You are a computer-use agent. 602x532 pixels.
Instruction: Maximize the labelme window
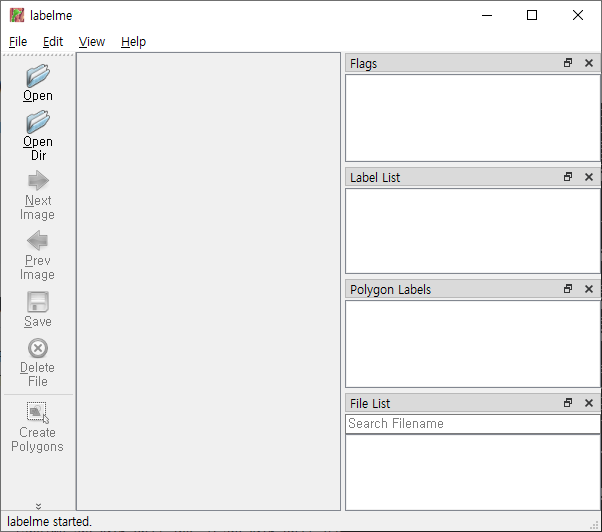532,15
